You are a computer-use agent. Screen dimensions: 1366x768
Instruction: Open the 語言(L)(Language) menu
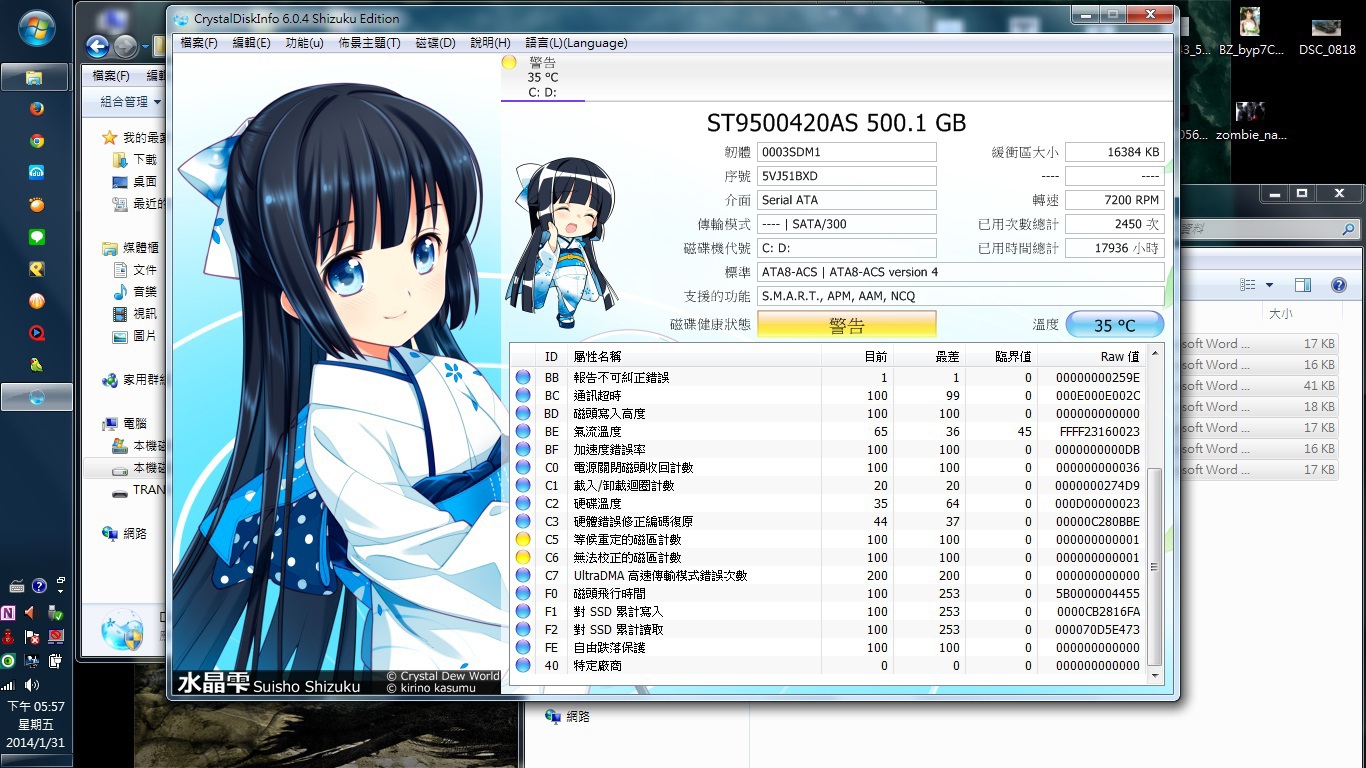coord(576,43)
